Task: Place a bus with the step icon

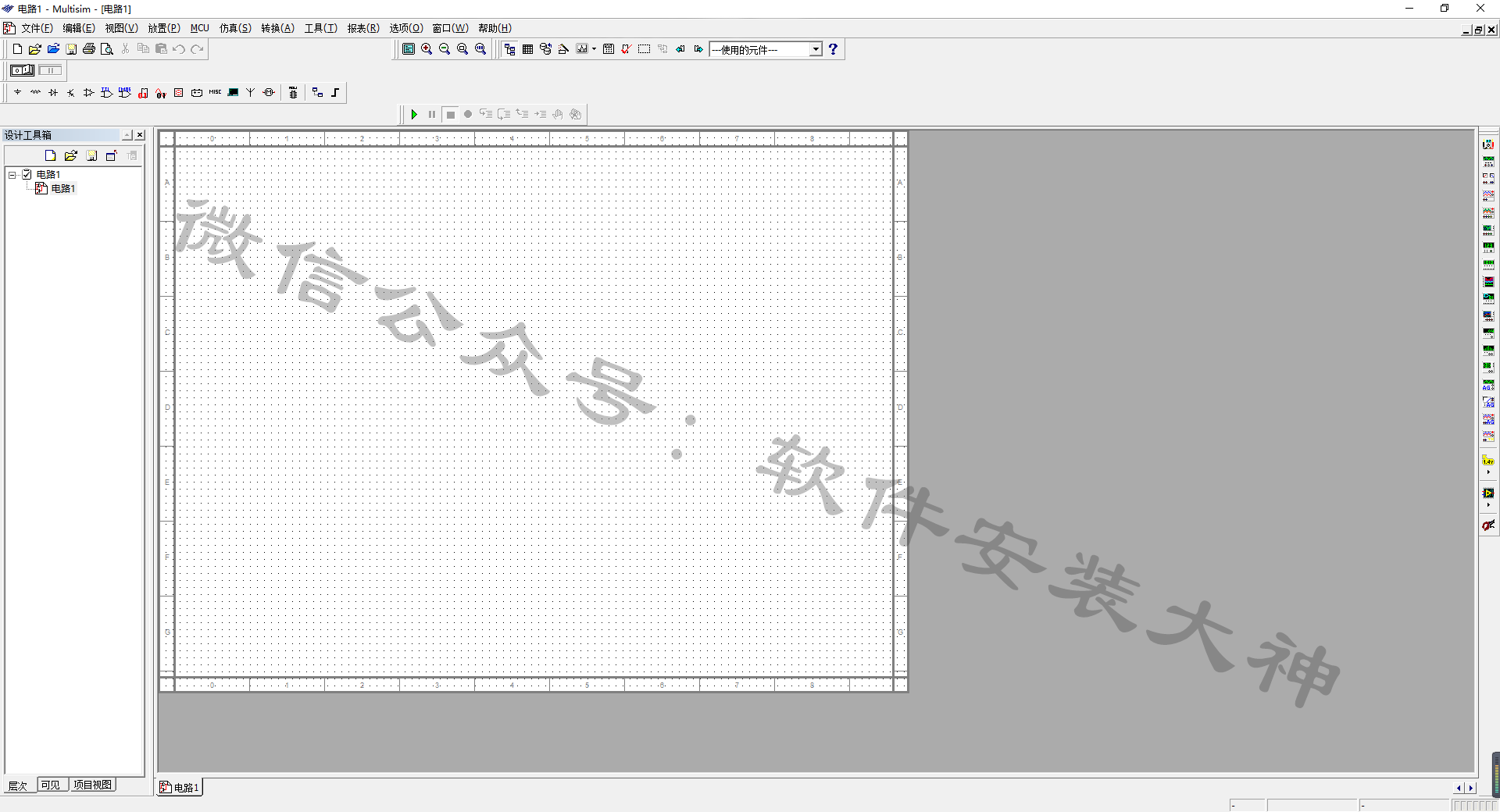Action: [x=335, y=92]
